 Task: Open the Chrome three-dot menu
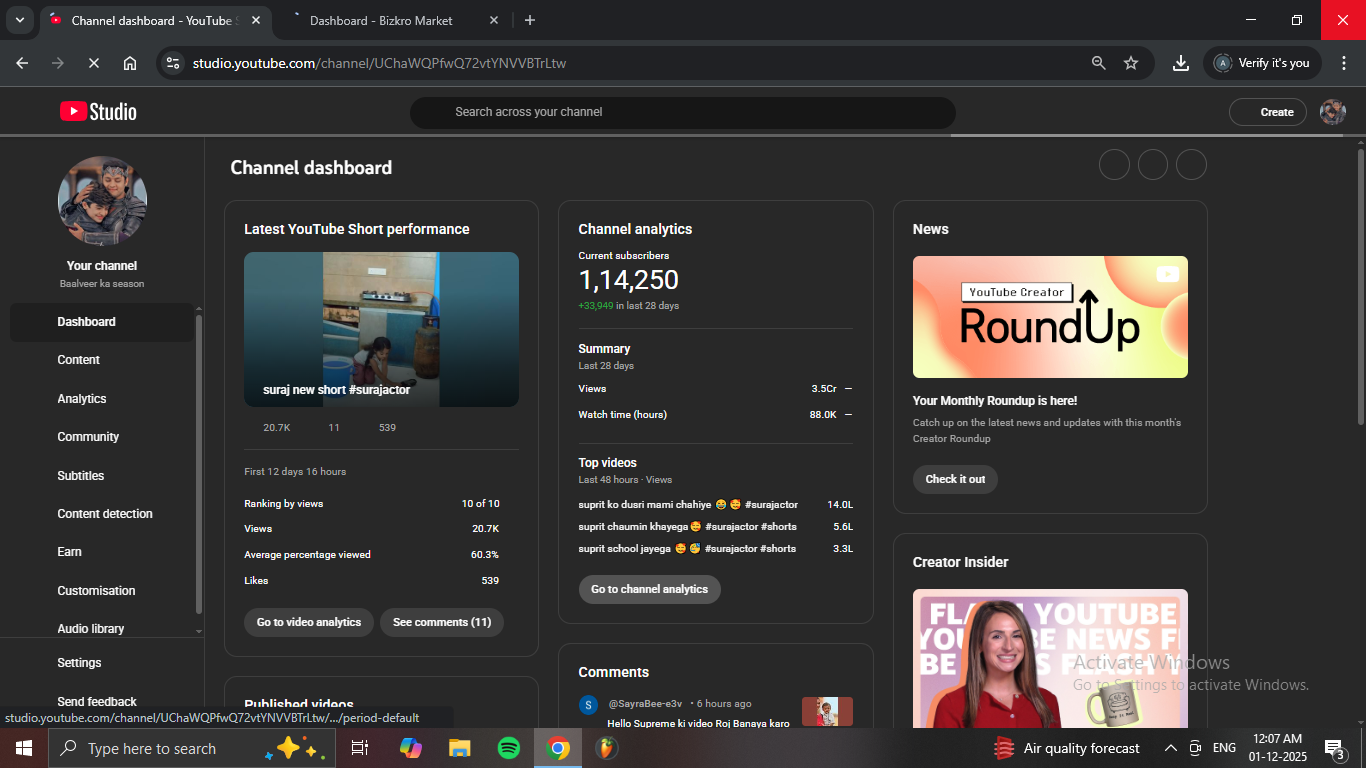coord(1343,63)
